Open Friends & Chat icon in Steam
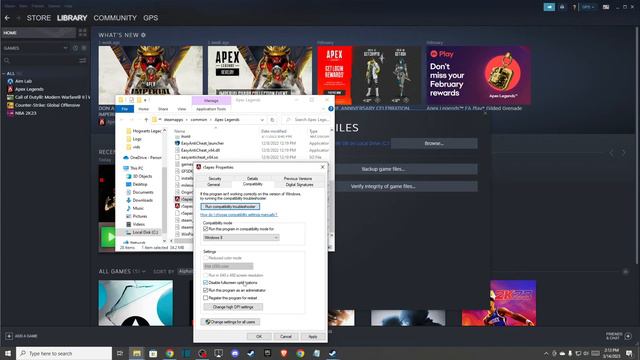The width and height of the screenshot is (640, 360). [x=628, y=336]
